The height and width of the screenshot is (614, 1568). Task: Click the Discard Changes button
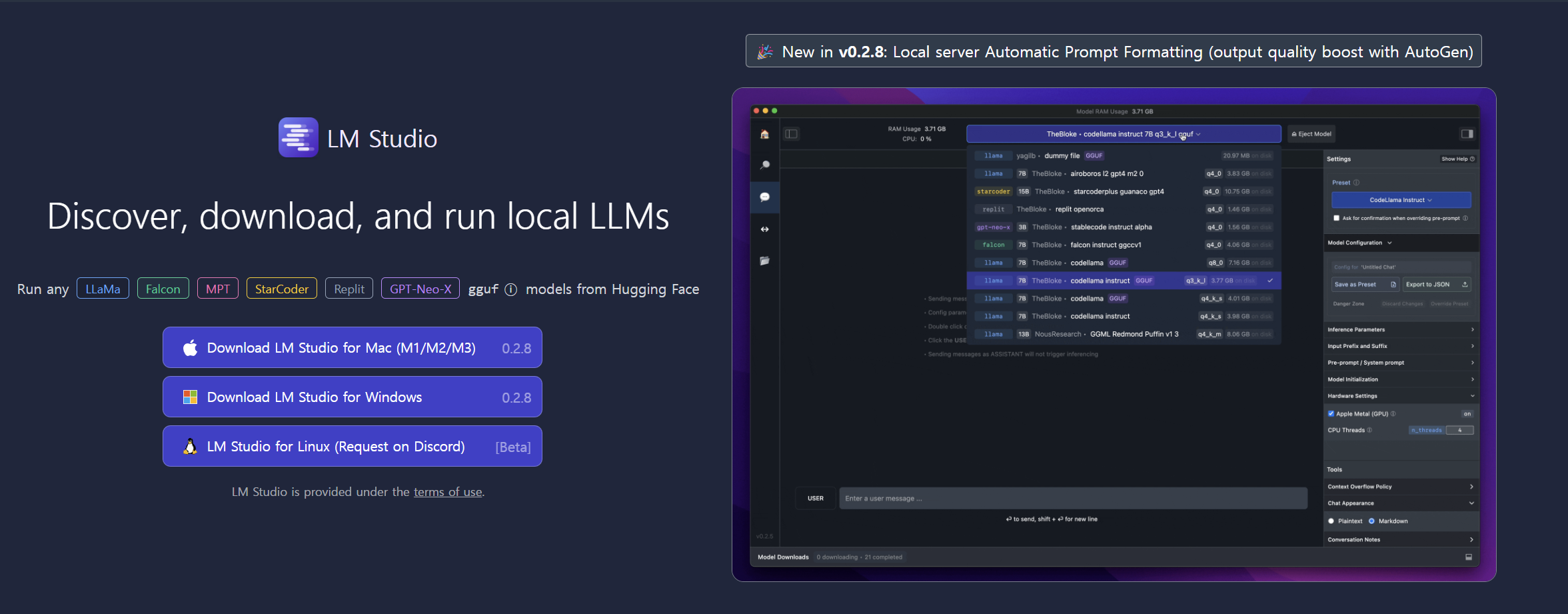pyautogui.click(x=1402, y=304)
